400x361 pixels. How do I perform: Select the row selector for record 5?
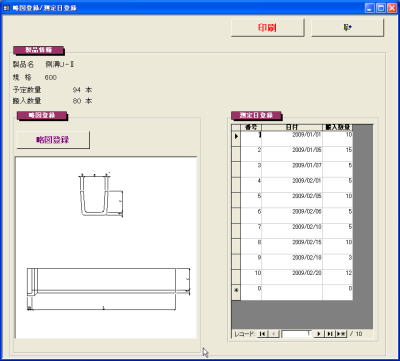(236, 200)
